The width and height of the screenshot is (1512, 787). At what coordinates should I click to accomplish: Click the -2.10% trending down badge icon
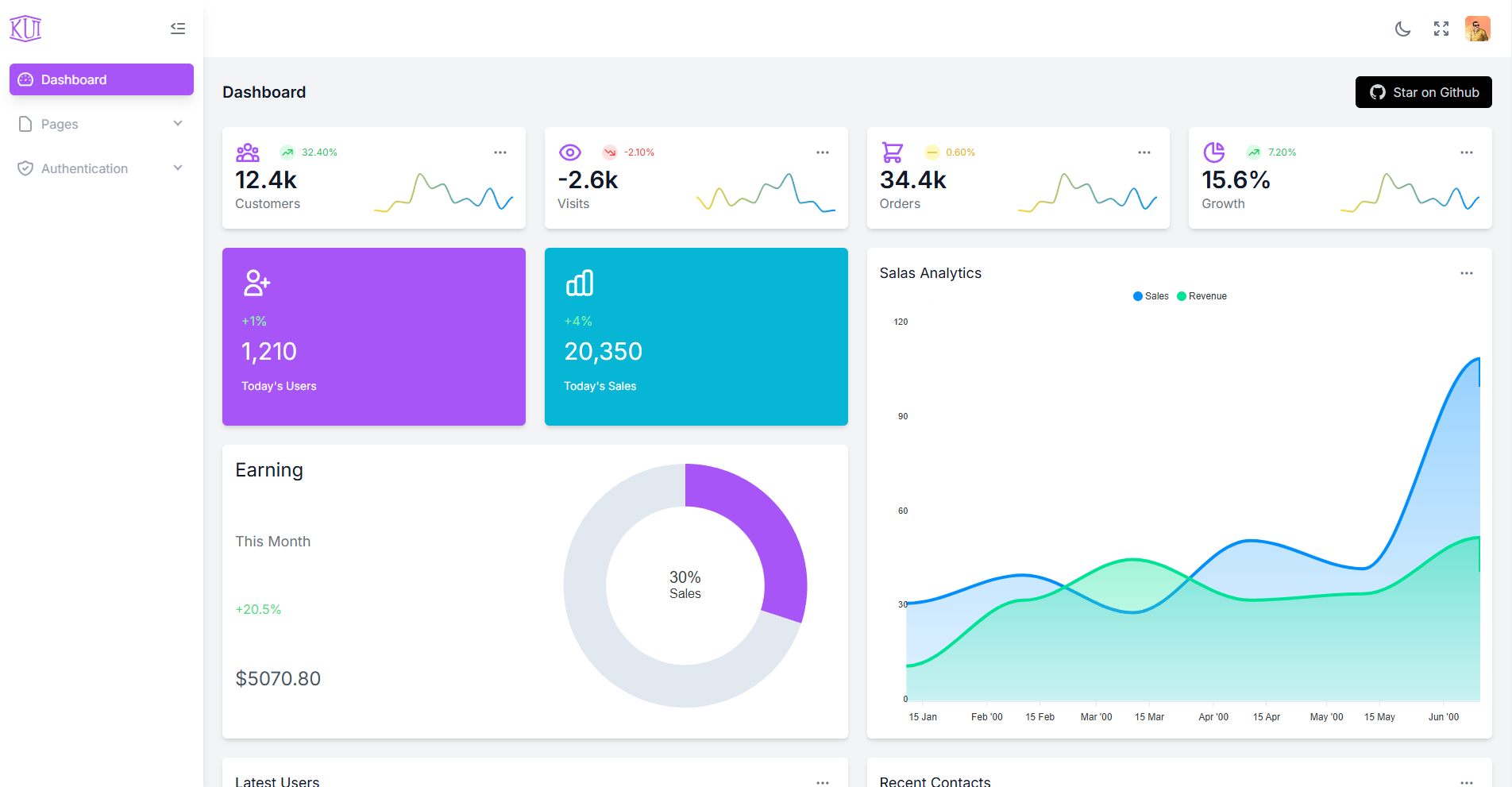[610, 152]
